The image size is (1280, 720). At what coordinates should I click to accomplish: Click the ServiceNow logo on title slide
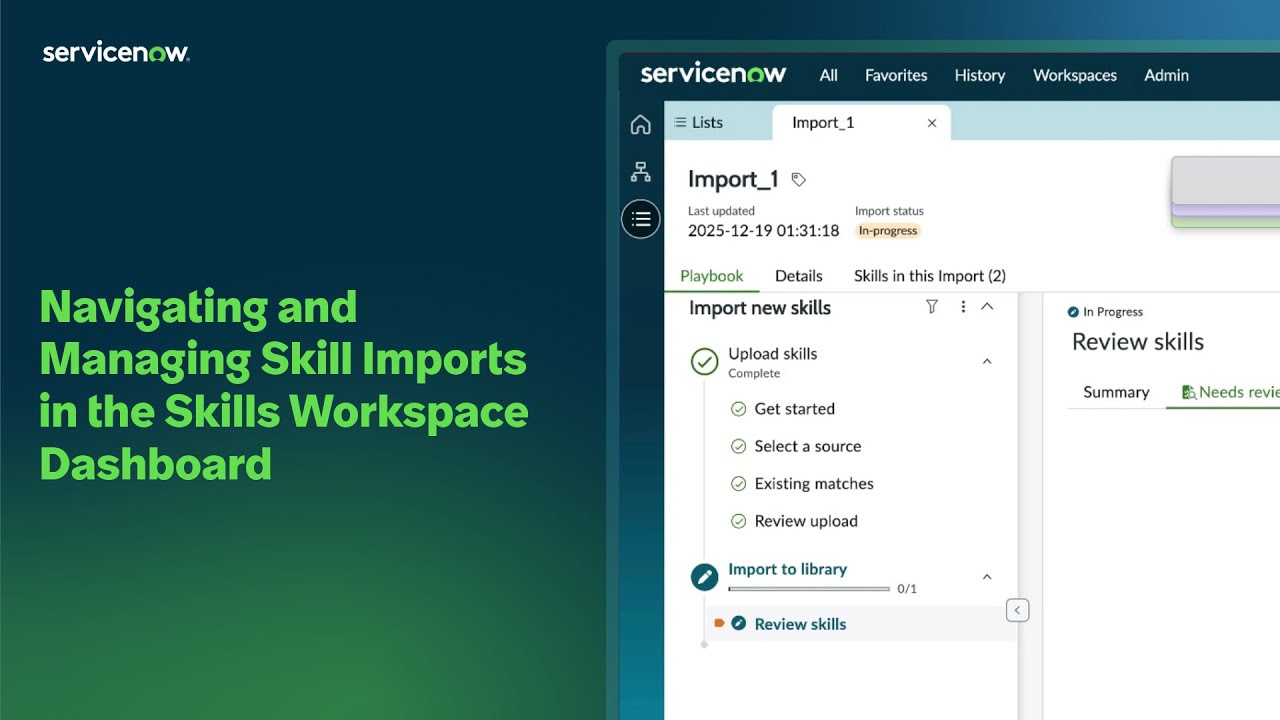[x=116, y=53]
